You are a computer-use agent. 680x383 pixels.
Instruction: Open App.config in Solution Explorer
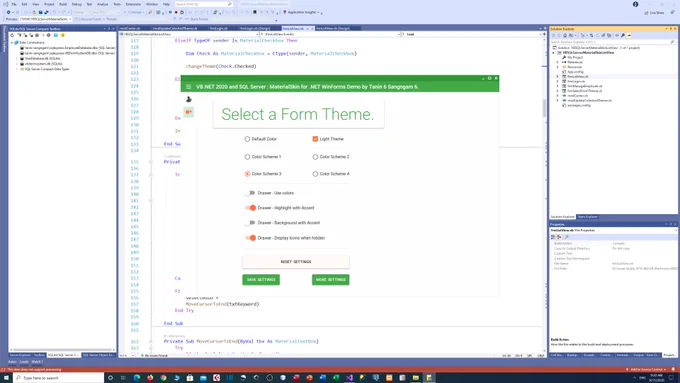click(575, 72)
